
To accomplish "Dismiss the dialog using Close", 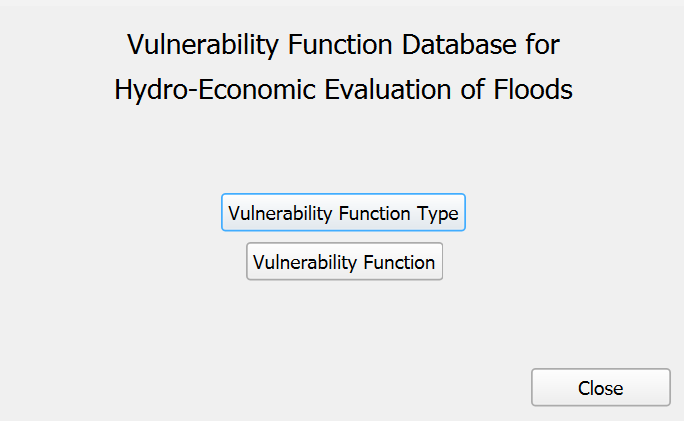I will (x=600, y=388).
